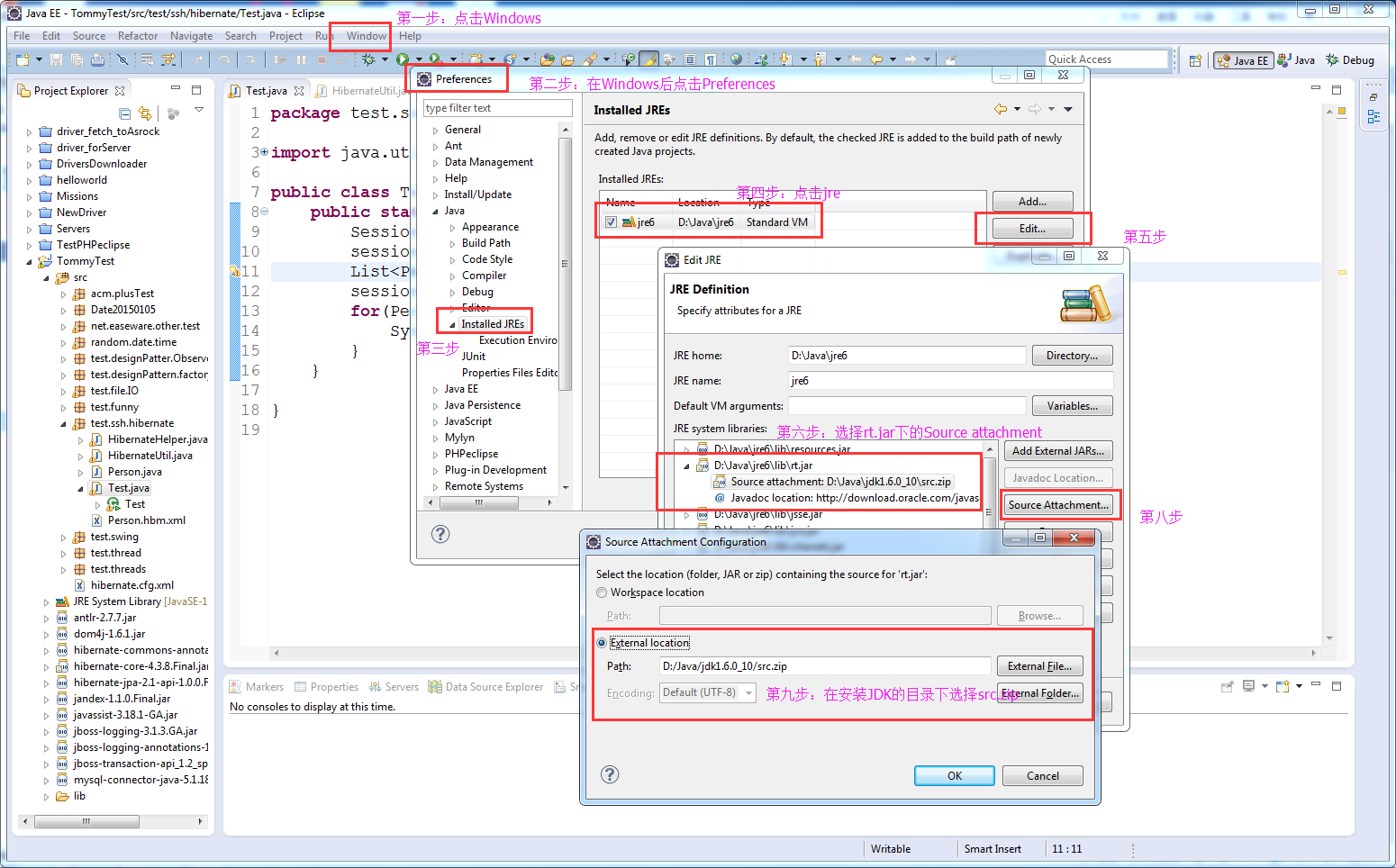
Task: Toggle Block Selection Mode toolbar icon
Action: [x=690, y=59]
